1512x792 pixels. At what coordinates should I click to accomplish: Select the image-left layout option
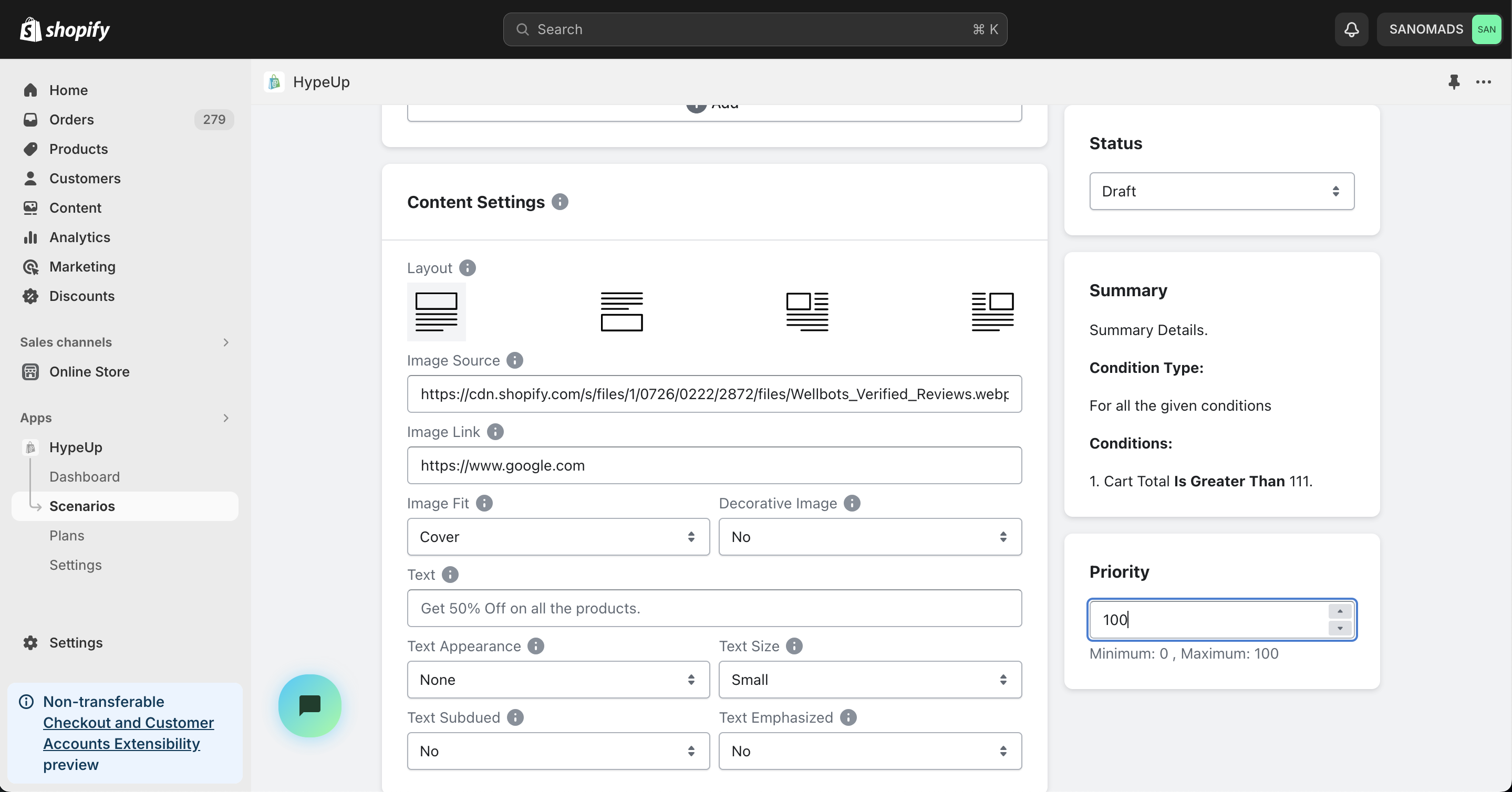tap(807, 311)
